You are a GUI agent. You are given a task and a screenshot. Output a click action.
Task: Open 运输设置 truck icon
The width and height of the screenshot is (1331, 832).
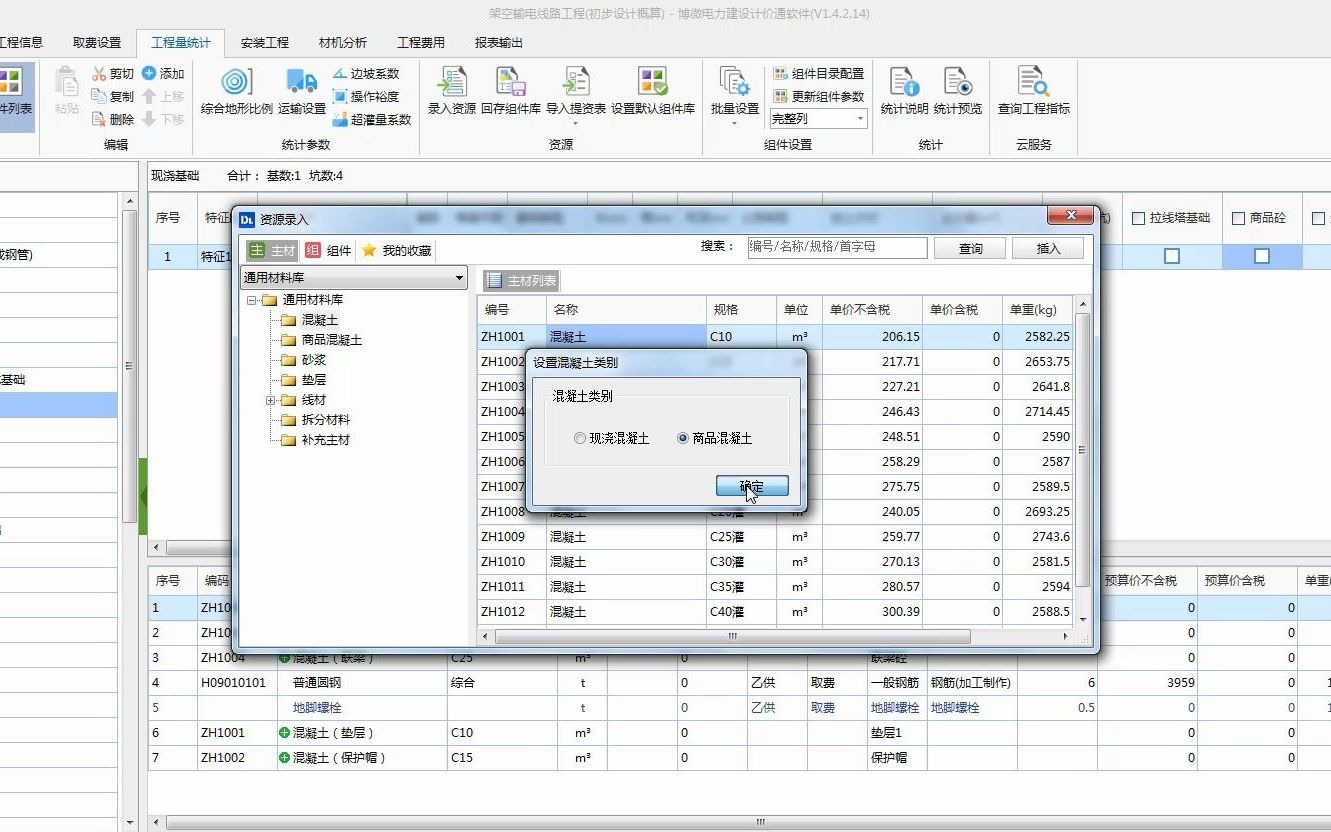pos(301,82)
